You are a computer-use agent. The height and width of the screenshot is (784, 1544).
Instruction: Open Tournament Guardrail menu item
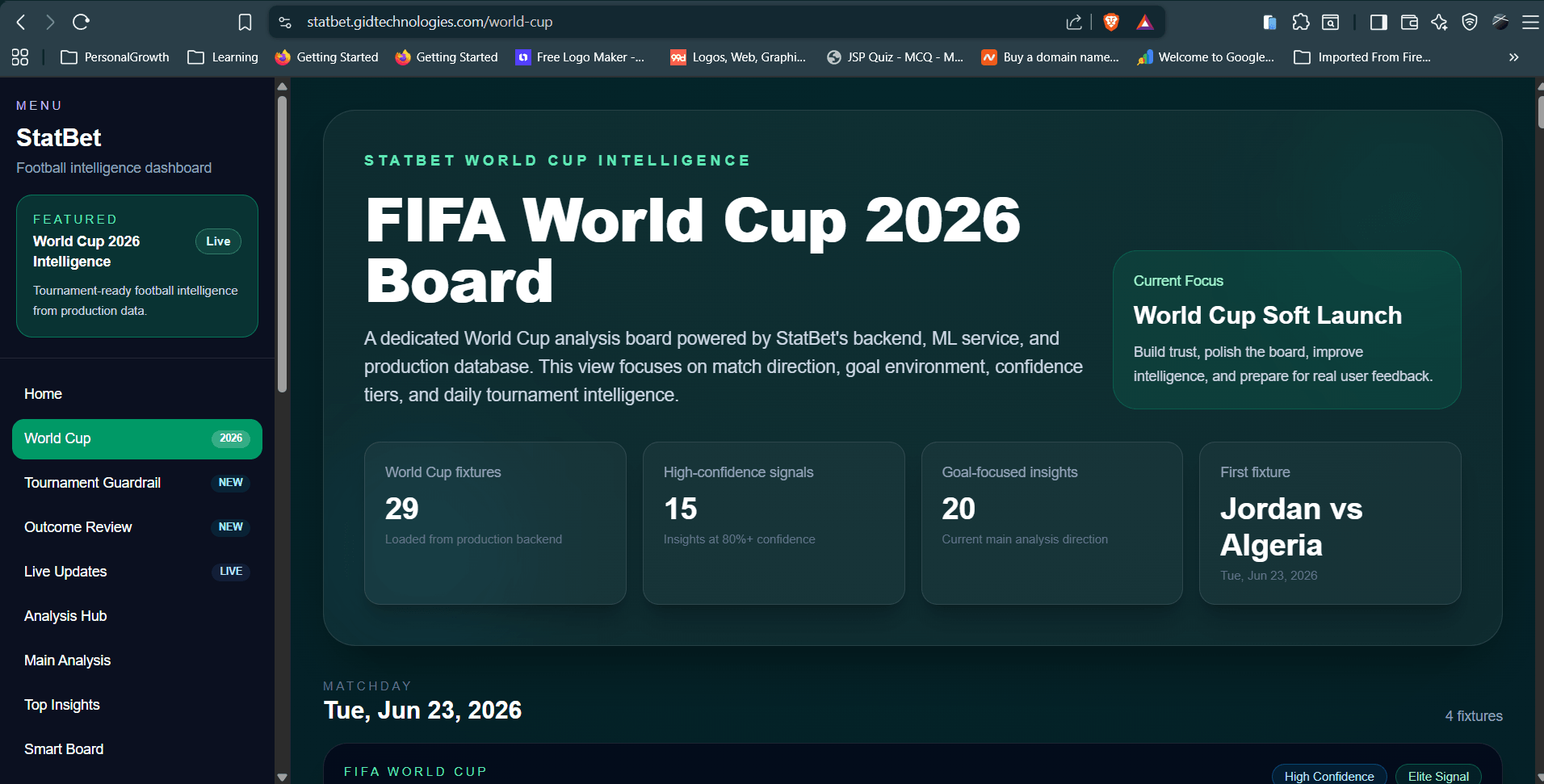coord(137,483)
